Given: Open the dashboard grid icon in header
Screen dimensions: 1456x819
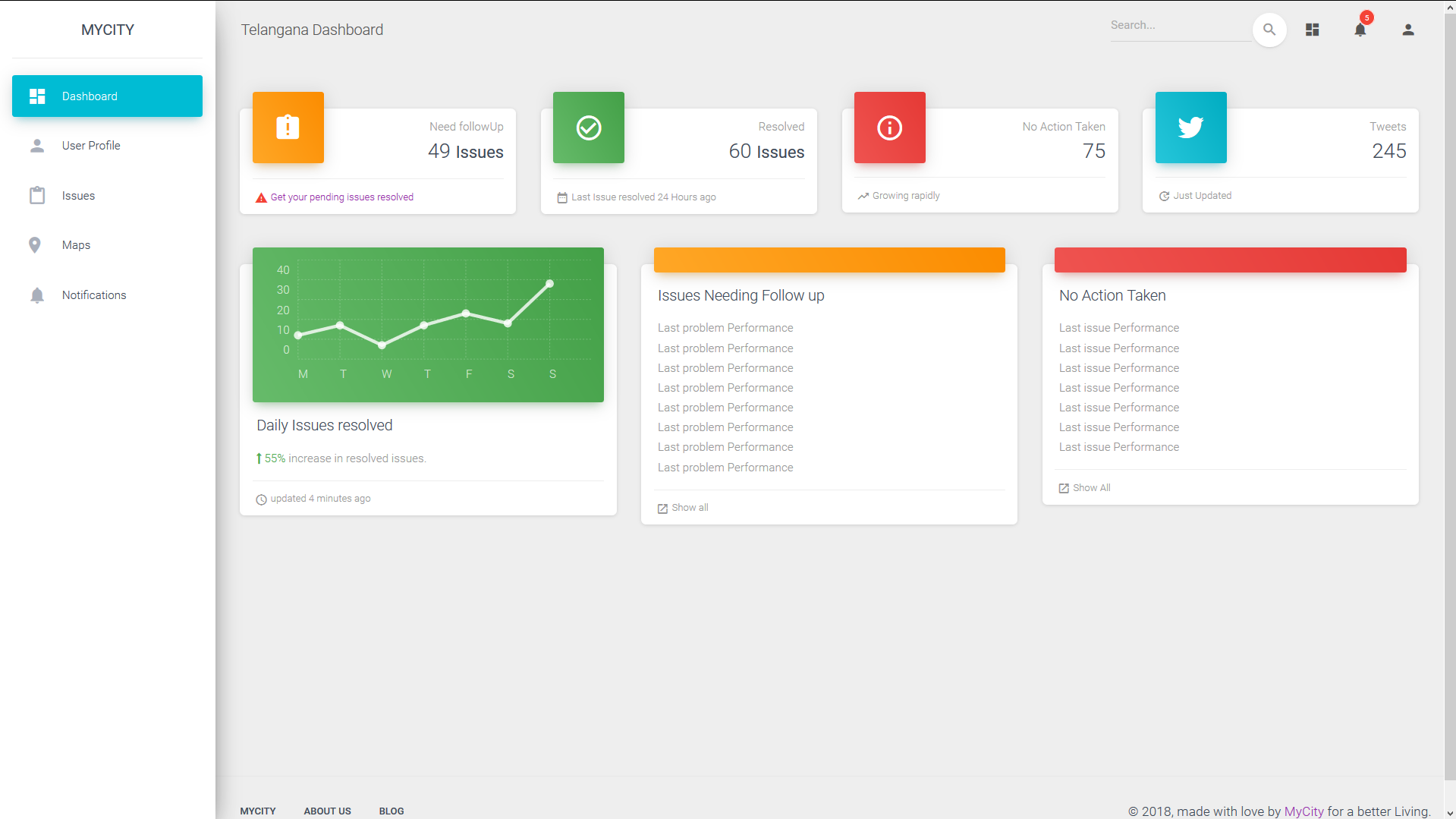Looking at the screenshot, I should click(1312, 30).
